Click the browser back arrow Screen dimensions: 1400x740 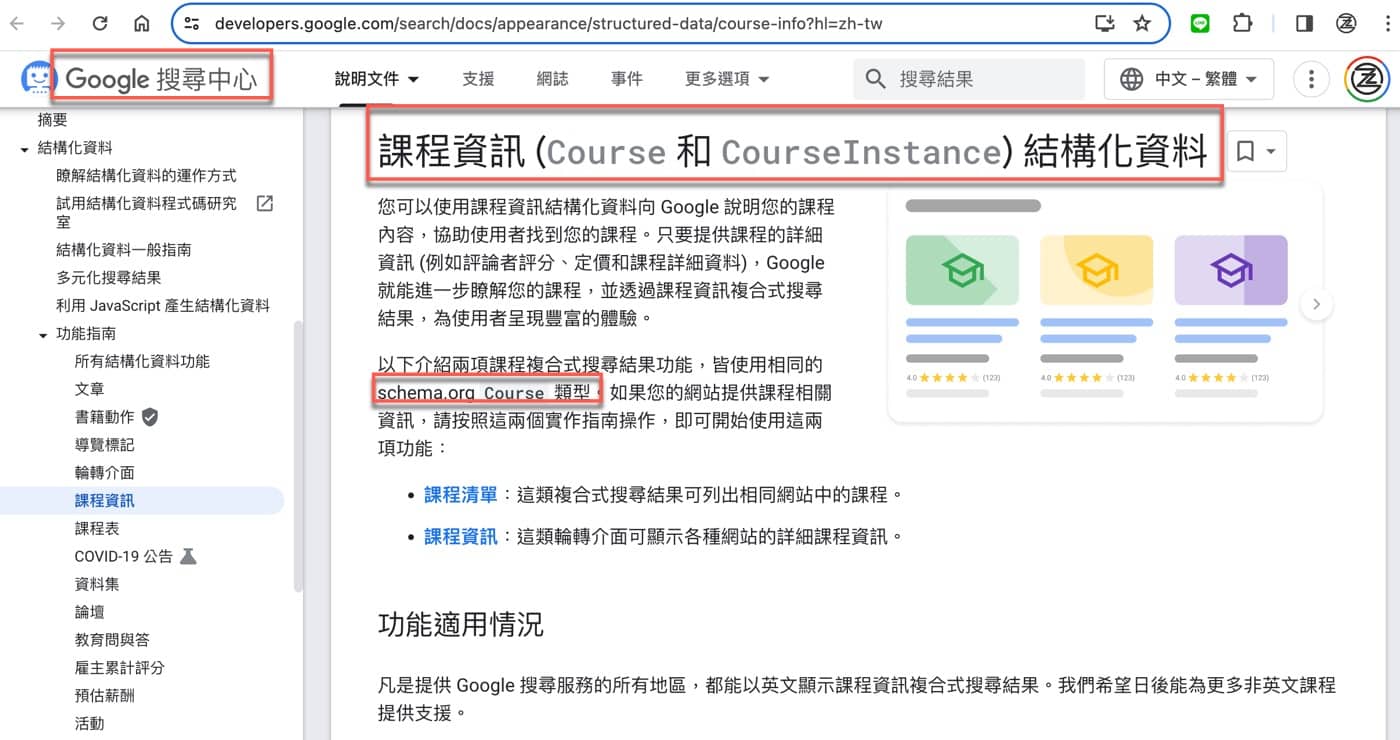(x=18, y=23)
